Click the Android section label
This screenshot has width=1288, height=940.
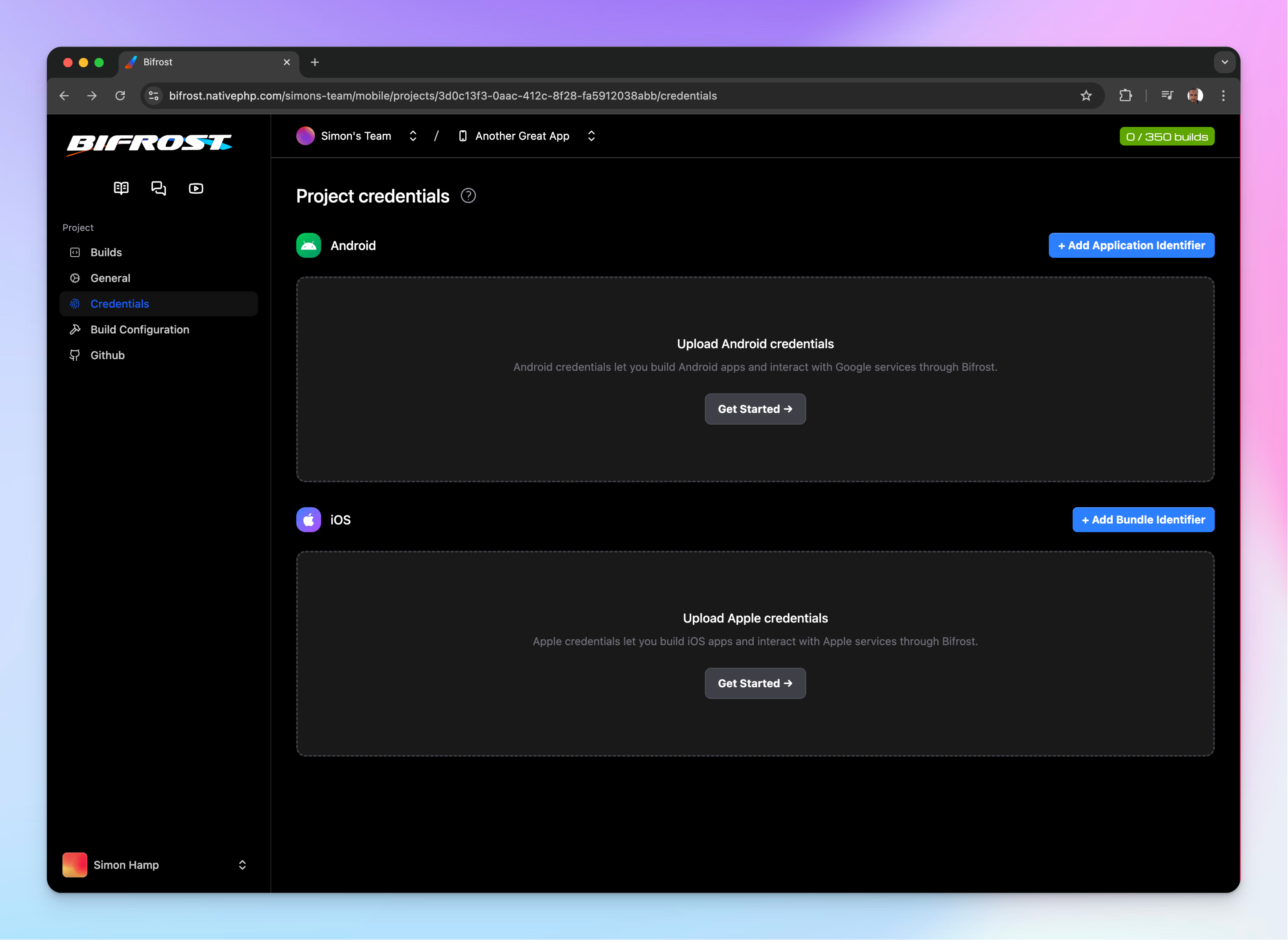pos(353,245)
